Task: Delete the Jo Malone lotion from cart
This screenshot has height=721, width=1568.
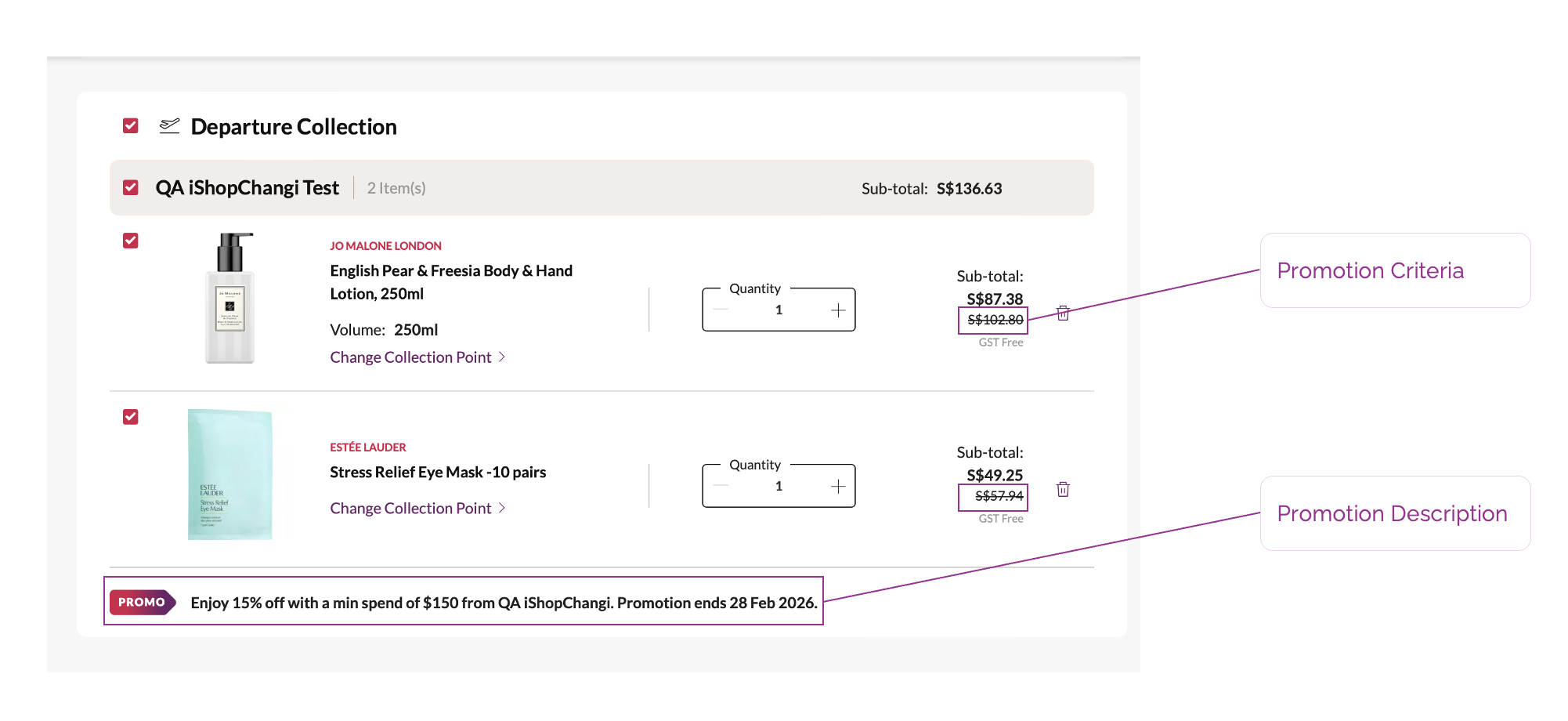Action: [x=1063, y=313]
